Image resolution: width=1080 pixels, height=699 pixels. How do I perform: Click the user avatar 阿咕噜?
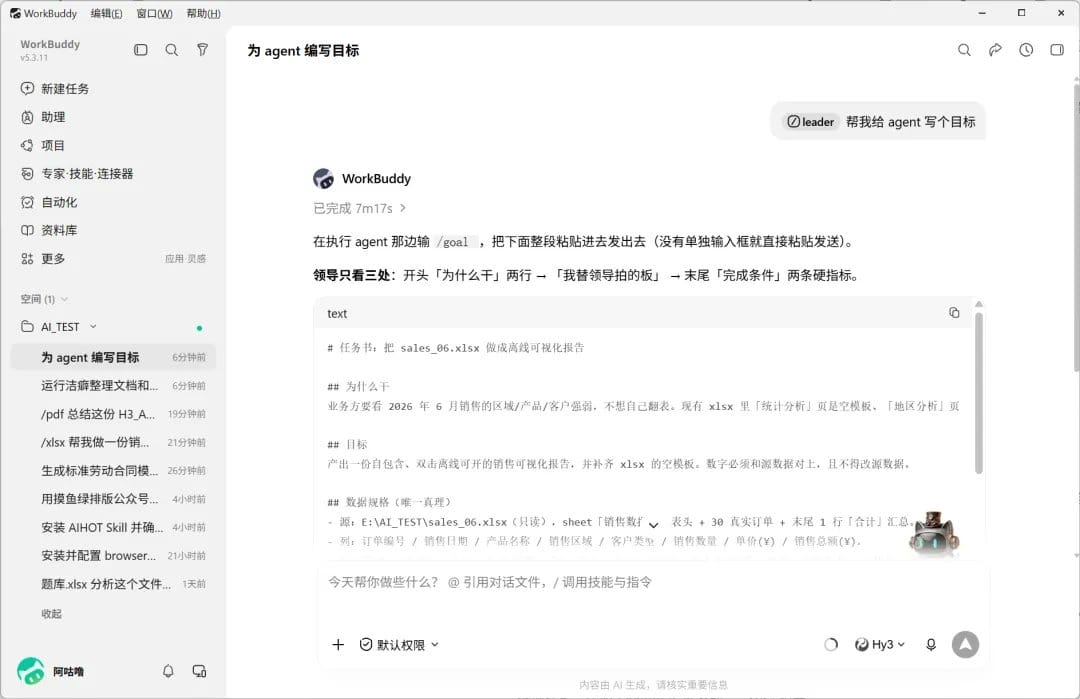(x=30, y=671)
